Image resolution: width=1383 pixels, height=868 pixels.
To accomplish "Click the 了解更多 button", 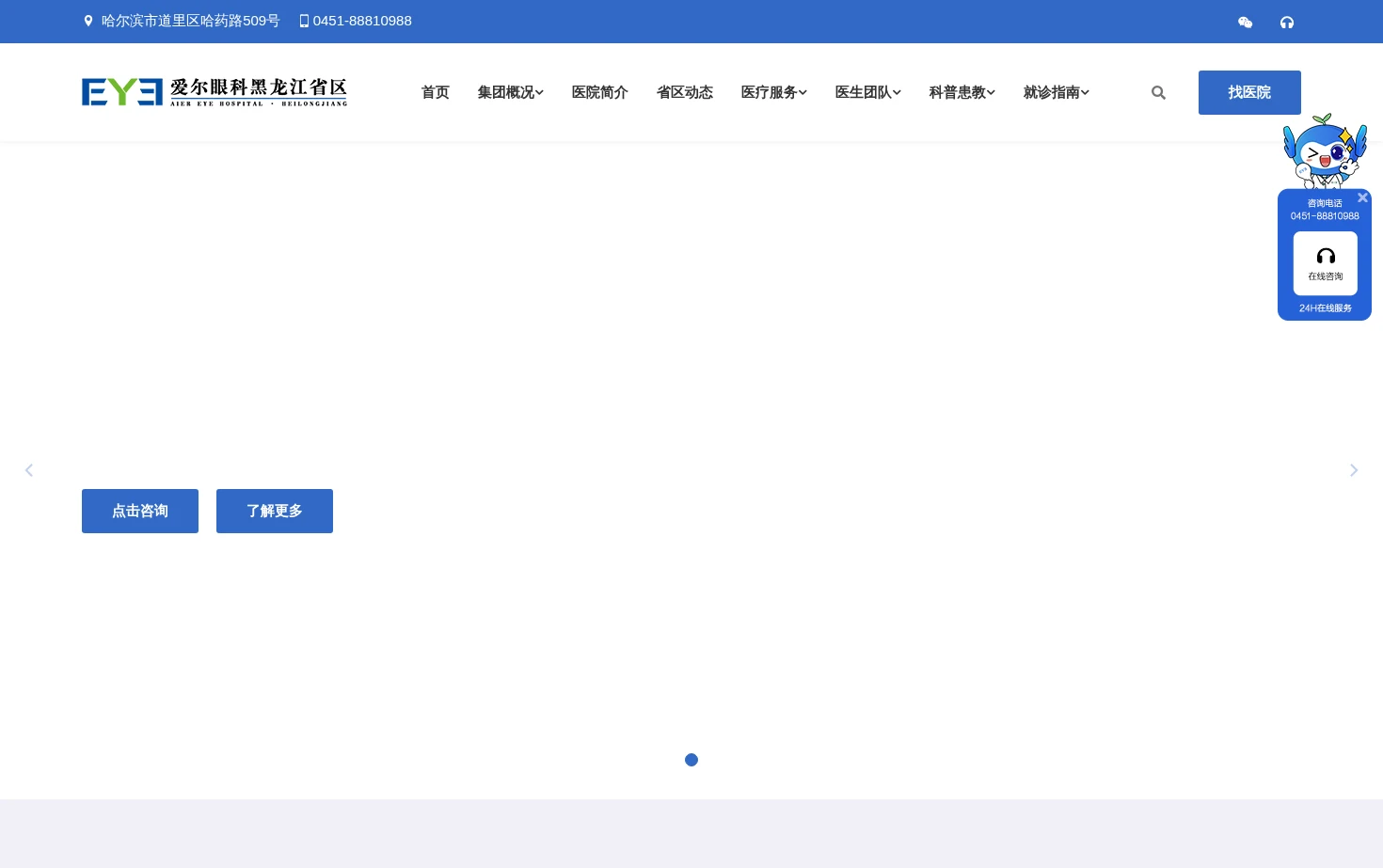I will (275, 511).
